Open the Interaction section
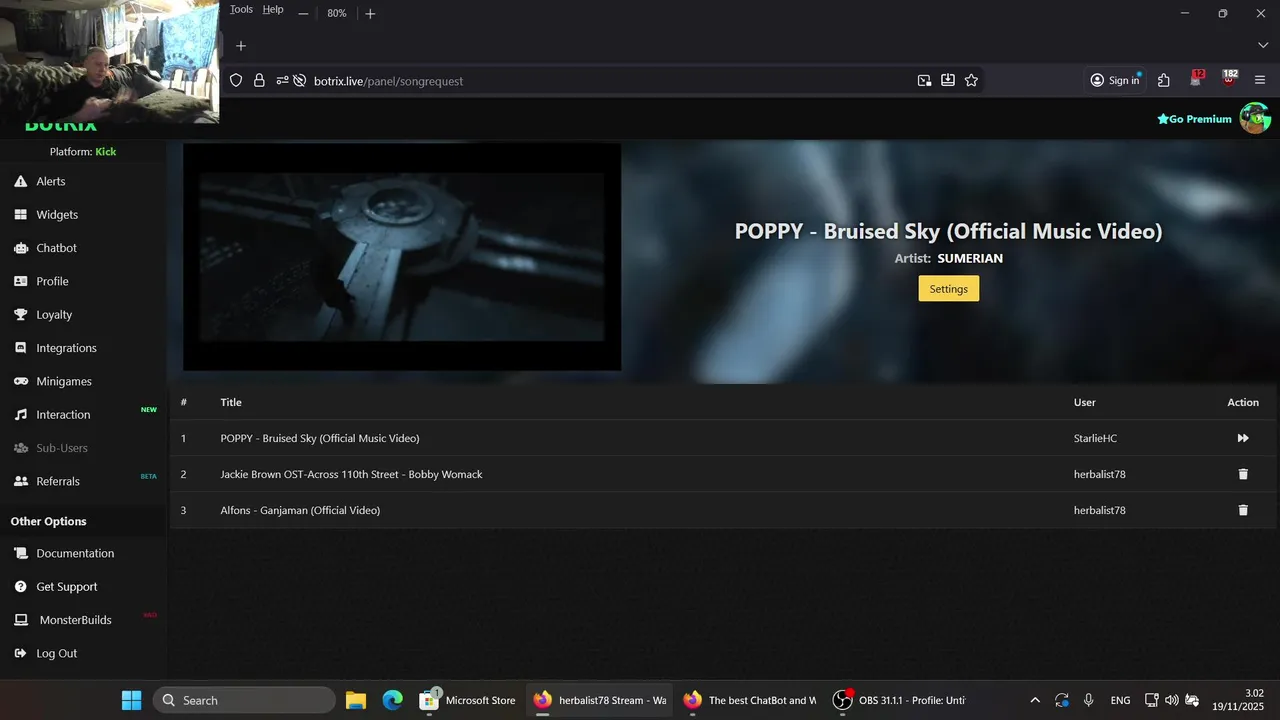 click(x=52, y=415)
